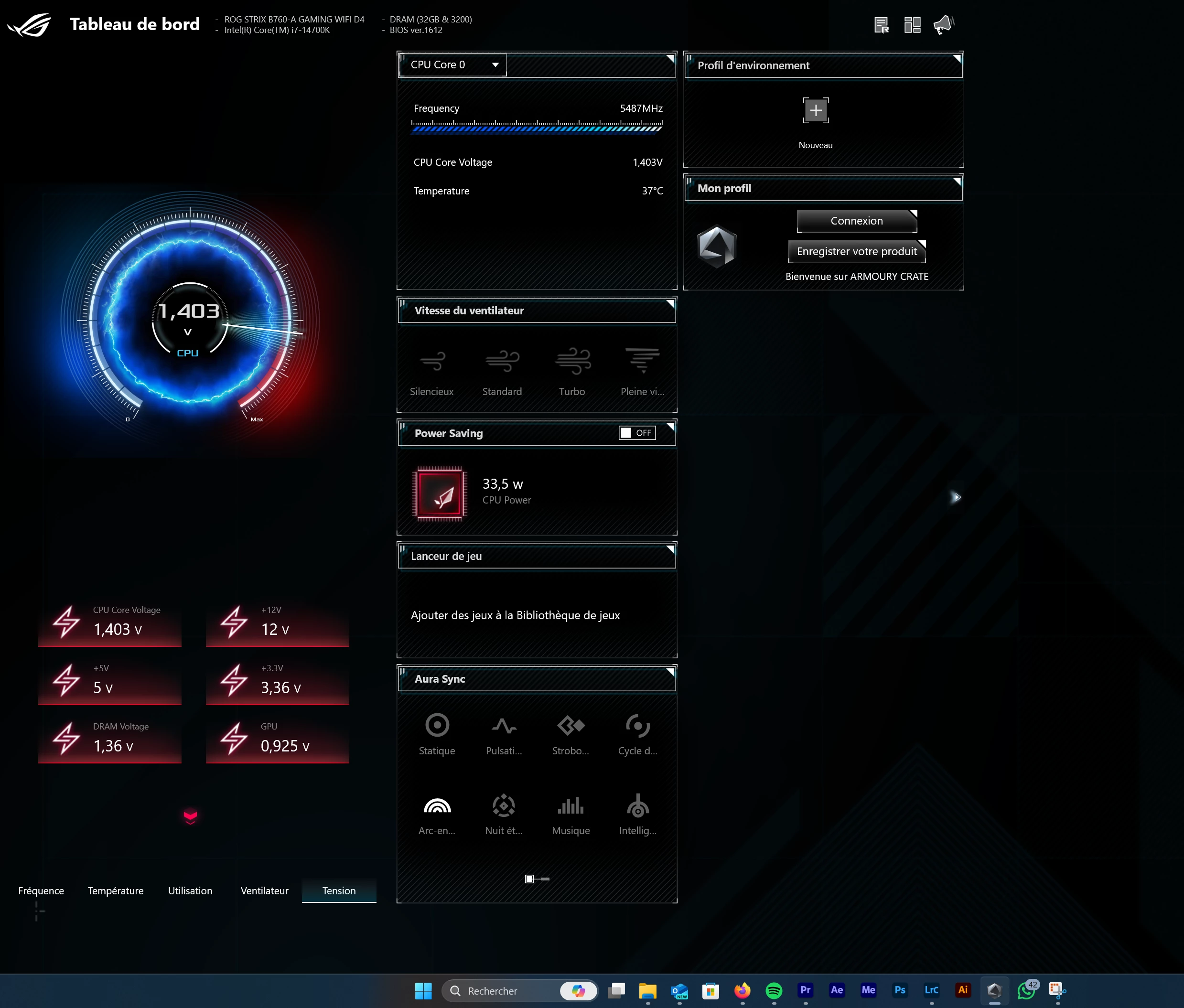The width and height of the screenshot is (1184, 1008).
Task: Click the megaphone news icon
Action: (943, 25)
